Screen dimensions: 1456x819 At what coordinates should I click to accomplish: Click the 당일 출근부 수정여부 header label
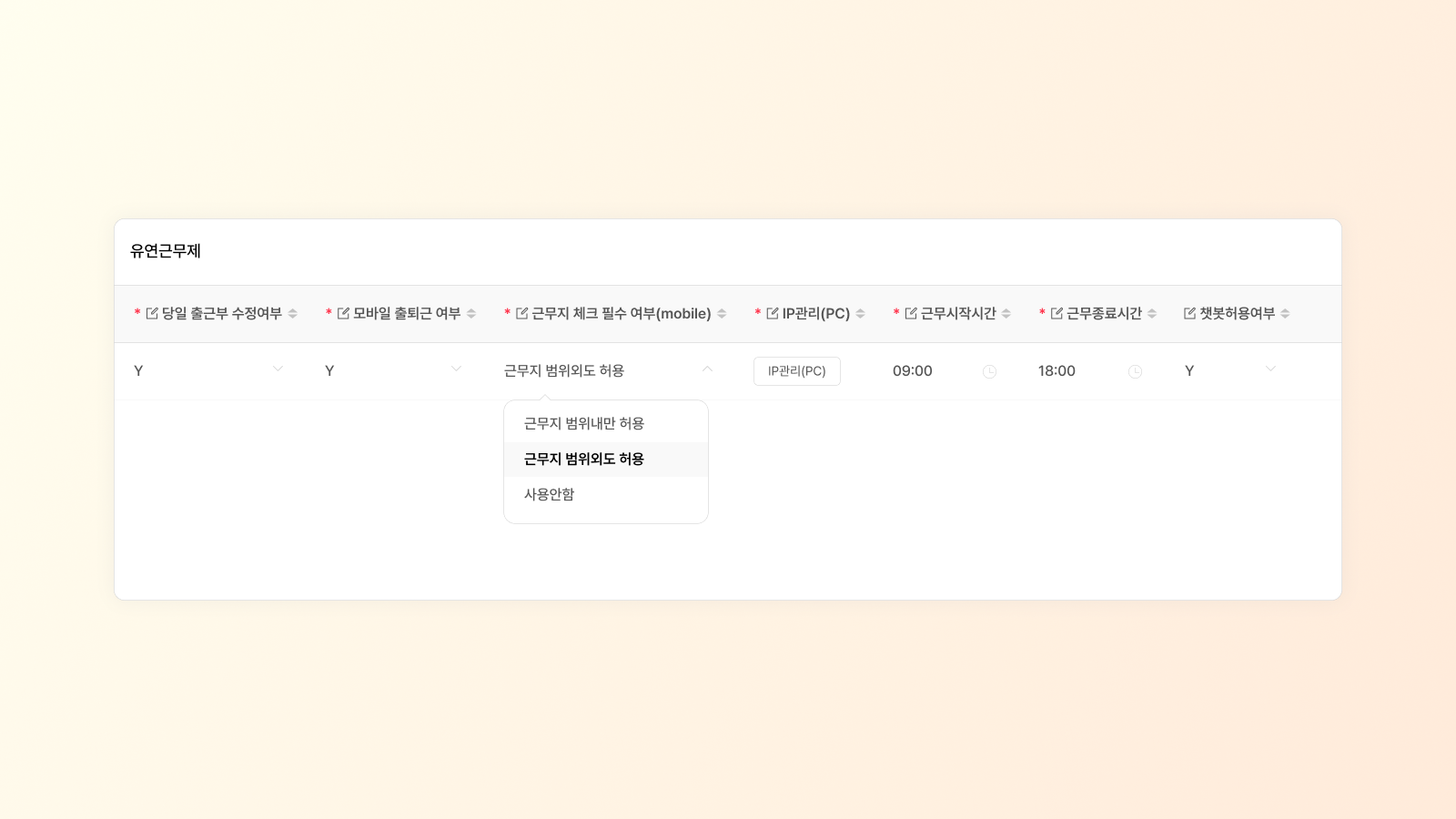pos(222,313)
